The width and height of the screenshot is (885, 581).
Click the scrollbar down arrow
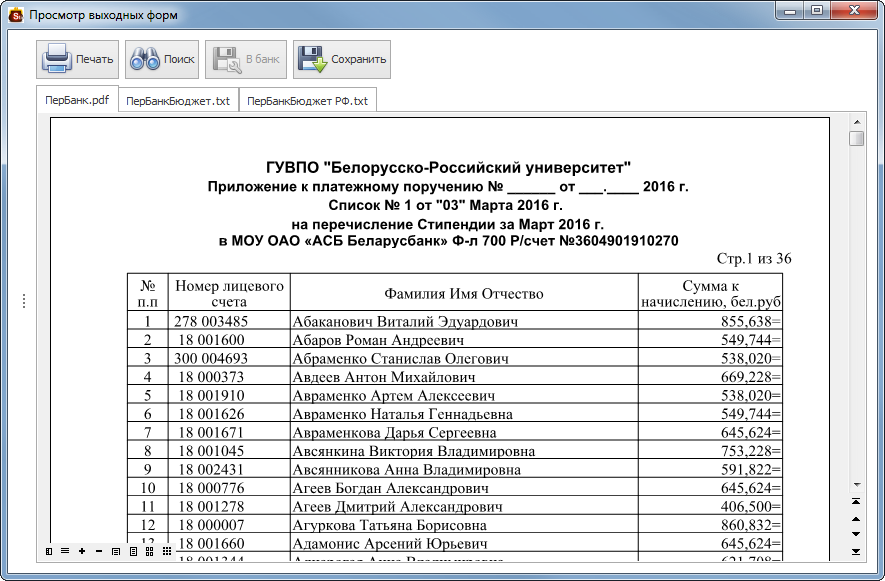(x=857, y=485)
